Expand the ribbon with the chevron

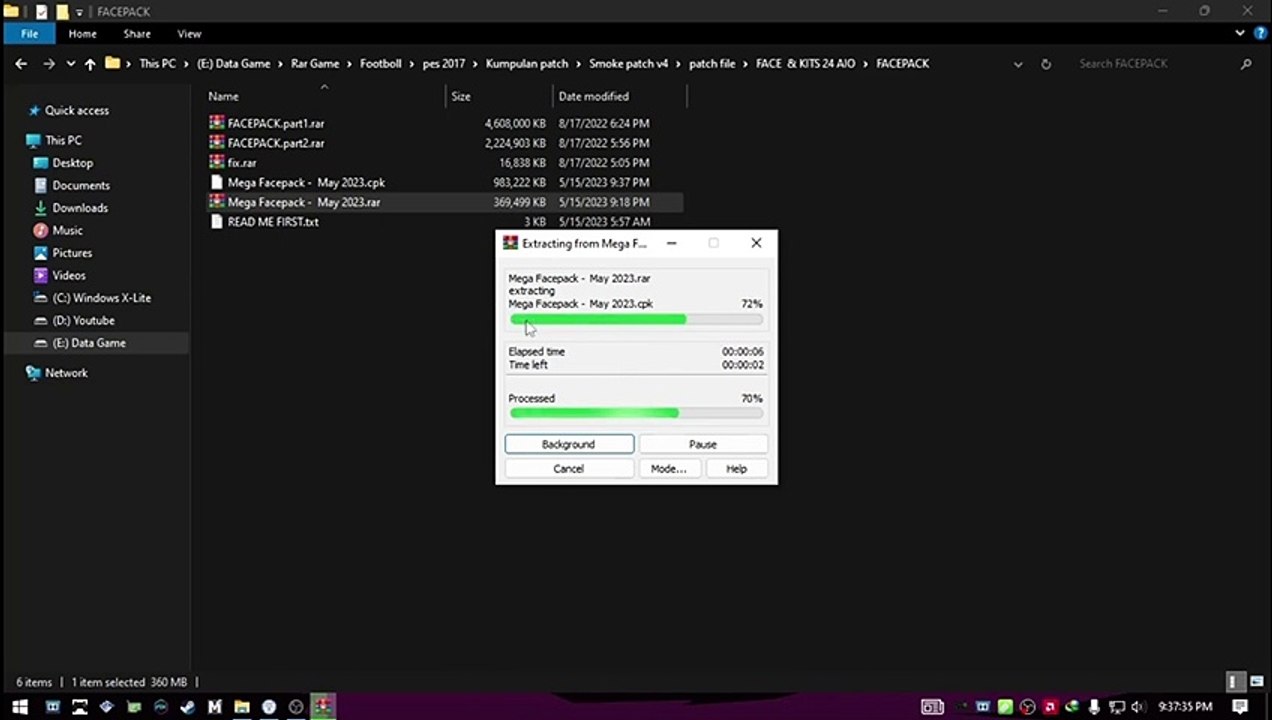1240,33
